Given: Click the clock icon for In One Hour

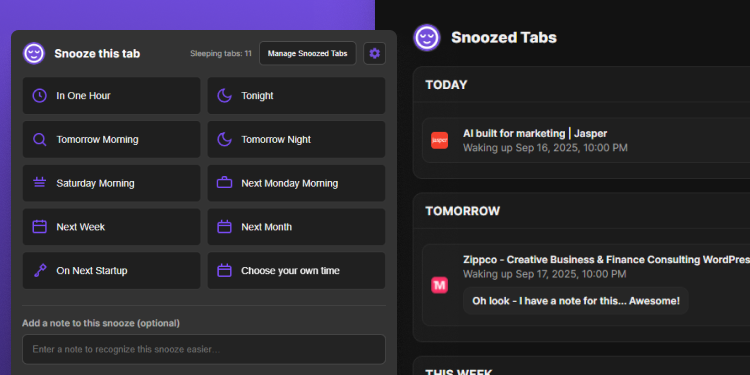Looking at the screenshot, I should click(x=39, y=96).
